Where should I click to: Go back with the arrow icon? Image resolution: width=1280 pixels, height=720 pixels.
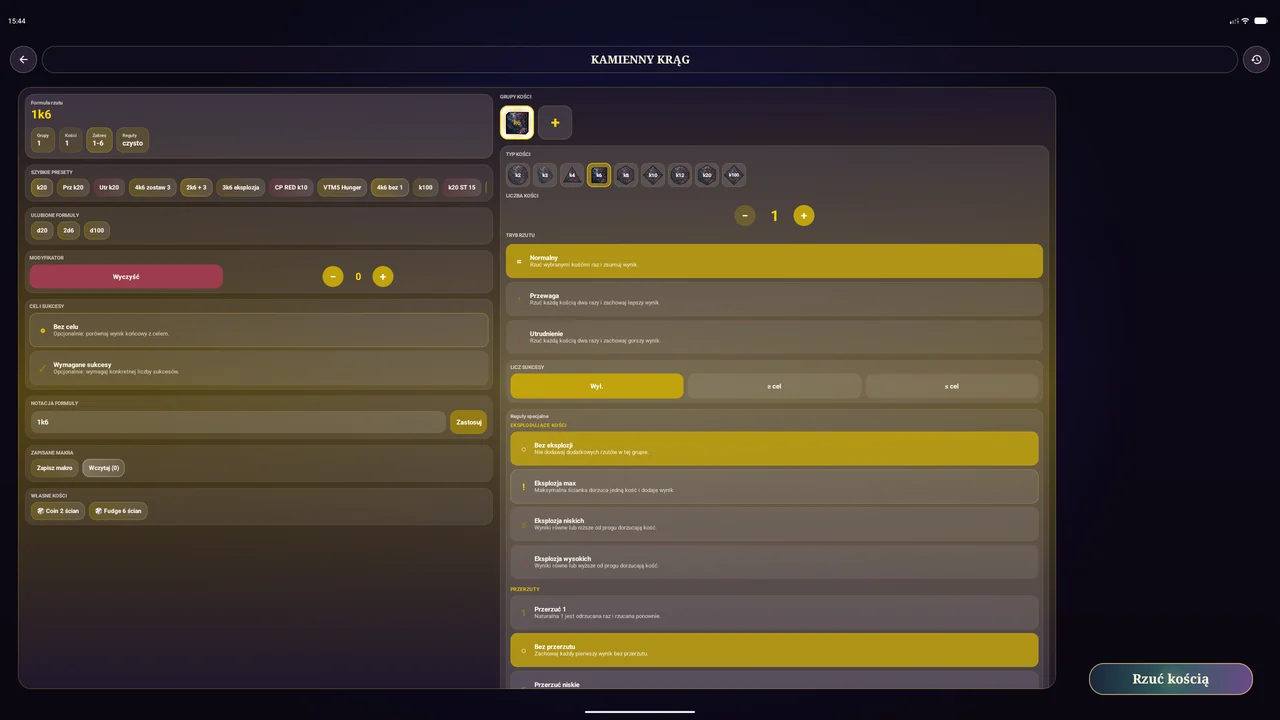24,60
